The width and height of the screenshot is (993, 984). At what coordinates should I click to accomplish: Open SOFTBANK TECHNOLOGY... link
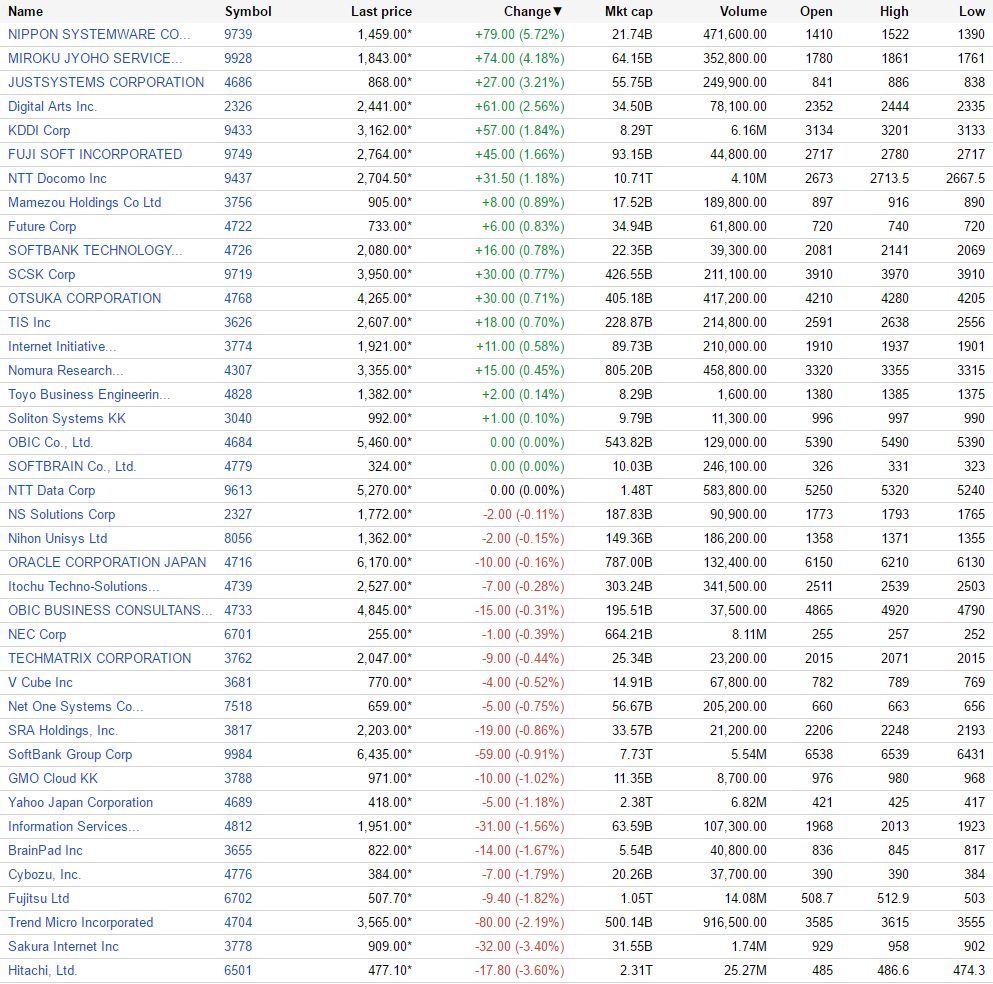[95, 251]
